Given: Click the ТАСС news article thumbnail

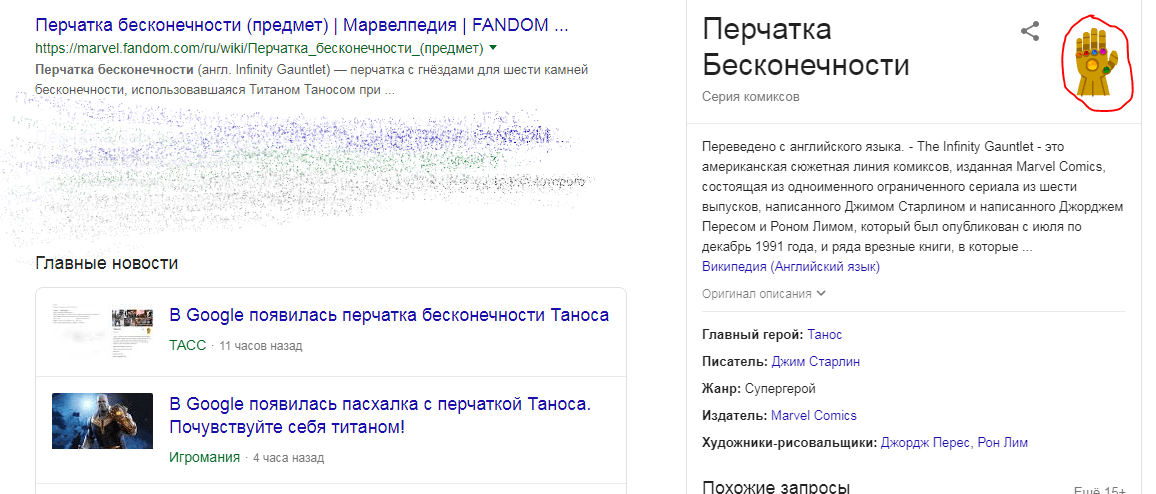Looking at the screenshot, I should [102, 332].
